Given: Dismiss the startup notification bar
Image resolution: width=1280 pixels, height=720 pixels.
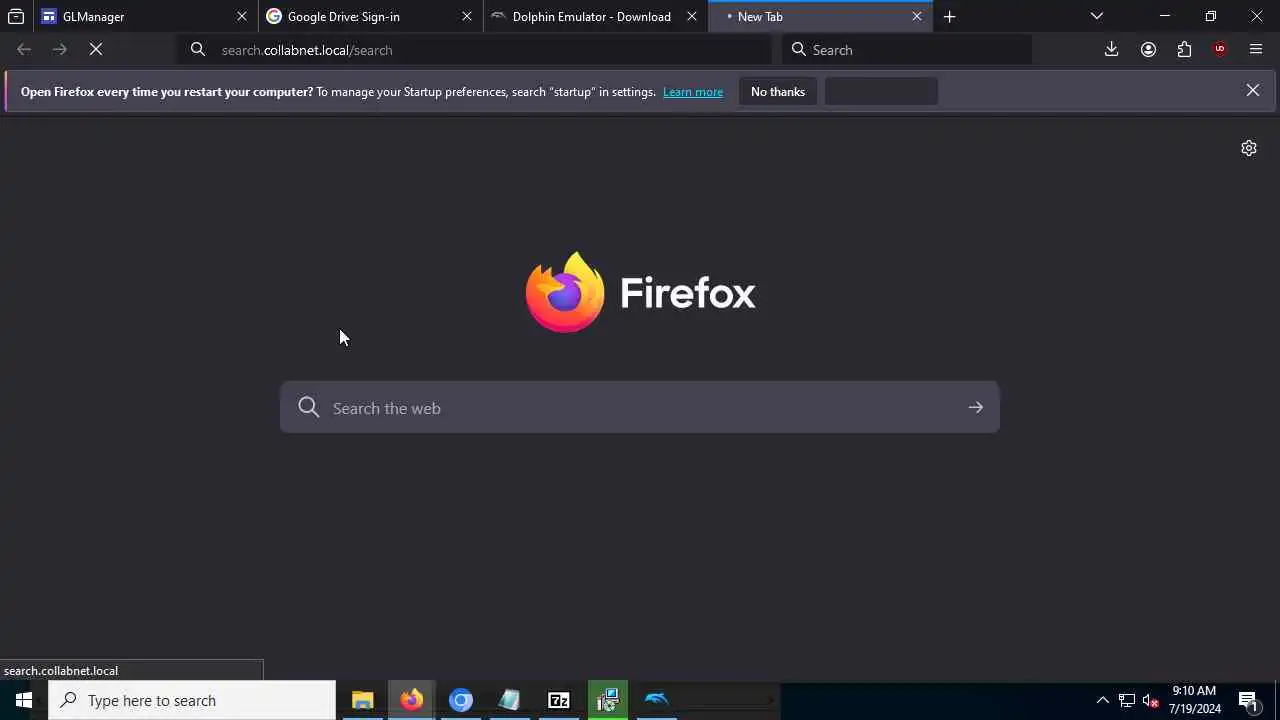Looking at the screenshot, I should [x=1252, y=91].
